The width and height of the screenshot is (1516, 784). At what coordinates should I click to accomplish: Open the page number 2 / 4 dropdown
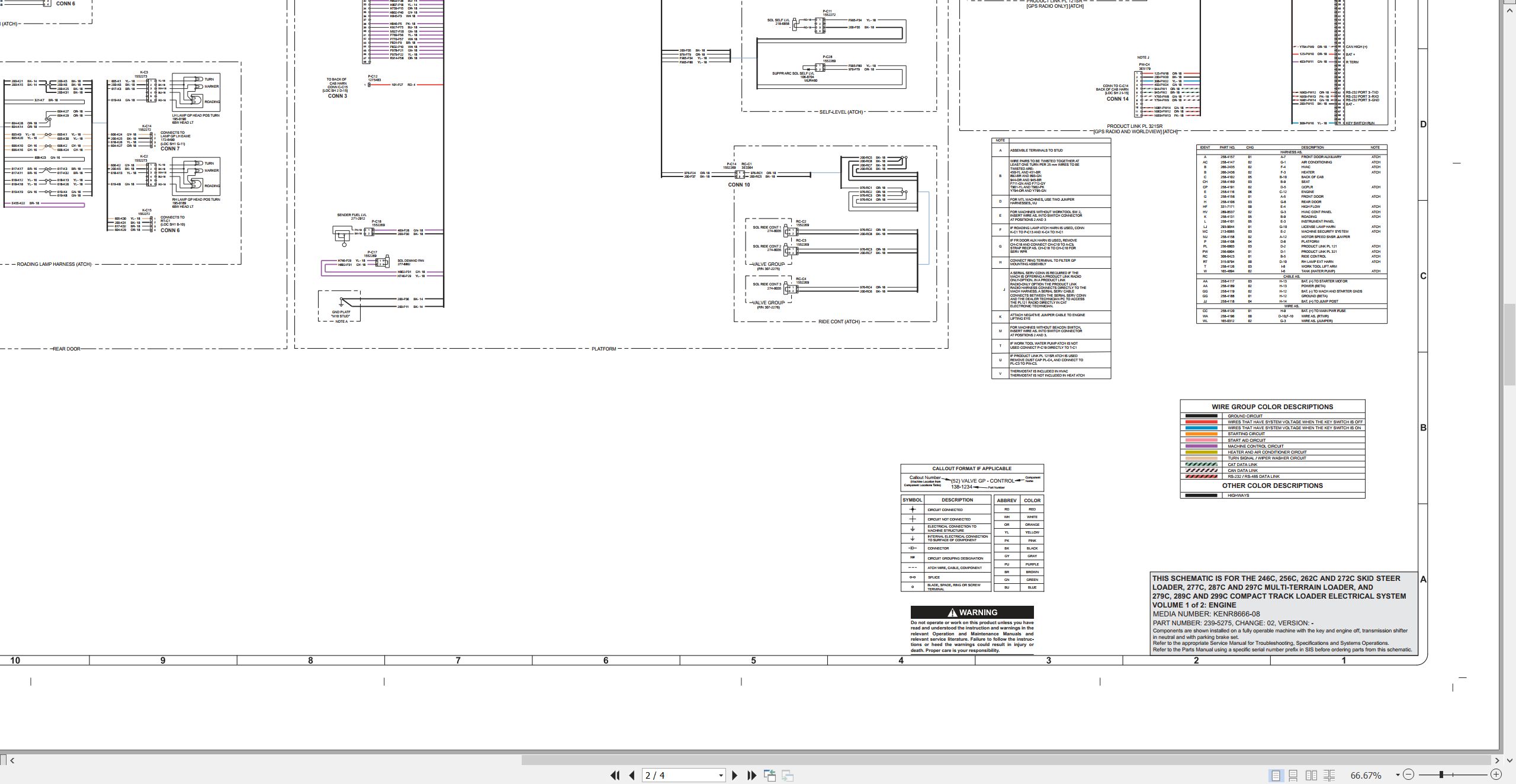721,775
